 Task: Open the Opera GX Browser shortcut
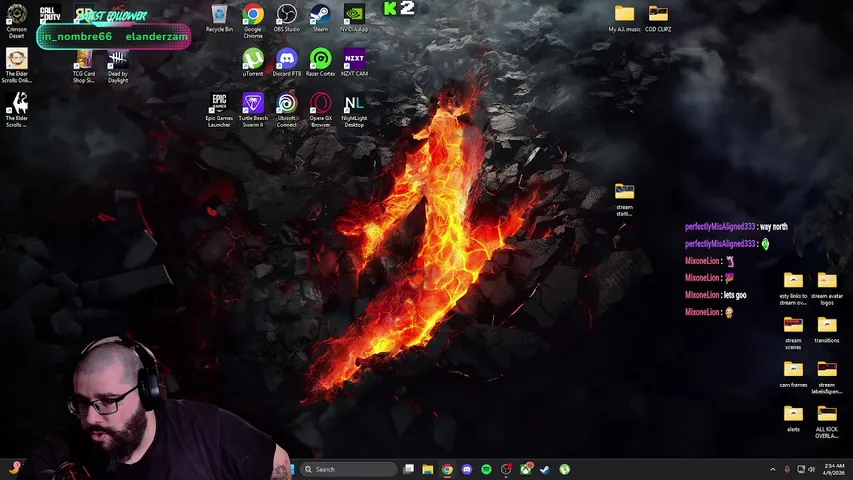[x=320, y=110]
